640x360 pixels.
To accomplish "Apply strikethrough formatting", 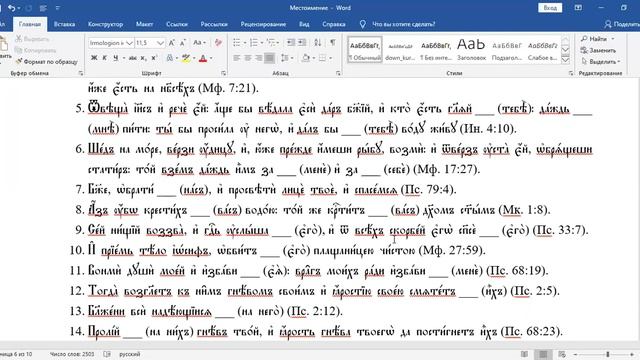I will click(x=133, y=58).
